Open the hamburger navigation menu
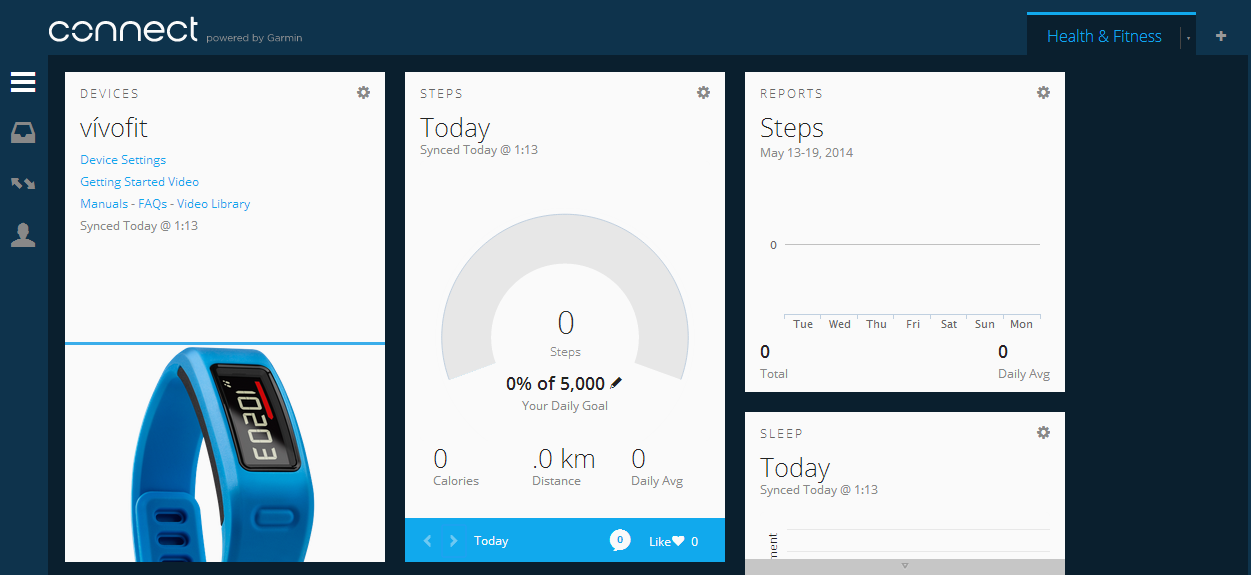 pos(23,82)
